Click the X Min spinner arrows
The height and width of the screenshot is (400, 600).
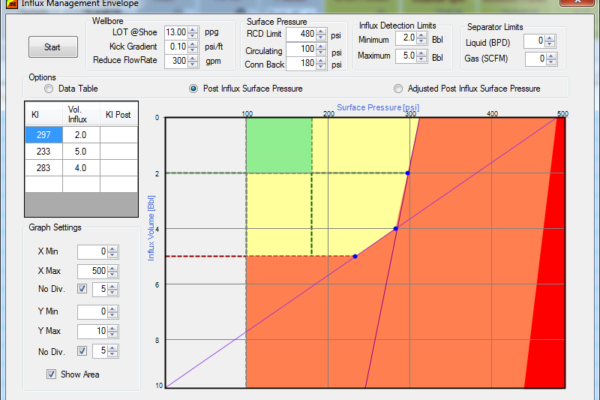[x=113, y=251]
